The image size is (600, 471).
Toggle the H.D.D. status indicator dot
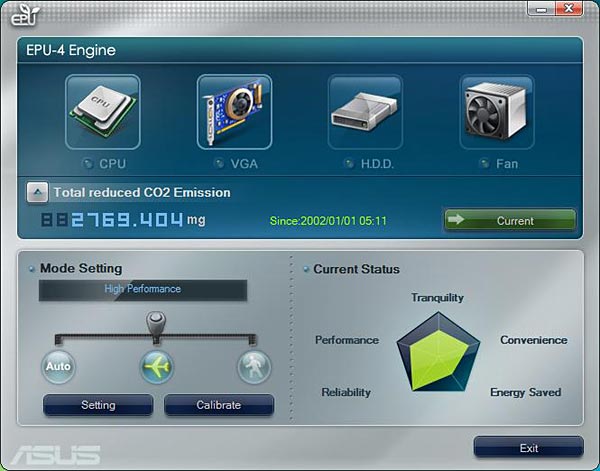pos(349,164)
